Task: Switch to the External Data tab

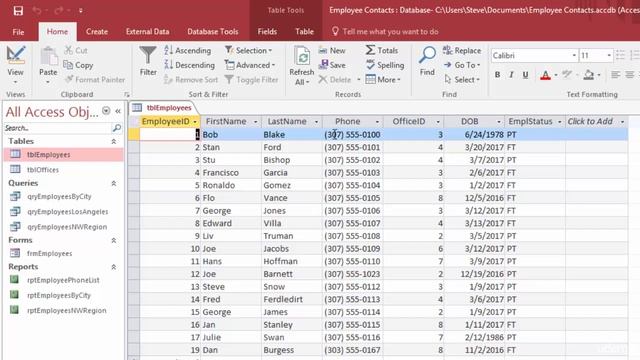Action: [x=147, y=32]
